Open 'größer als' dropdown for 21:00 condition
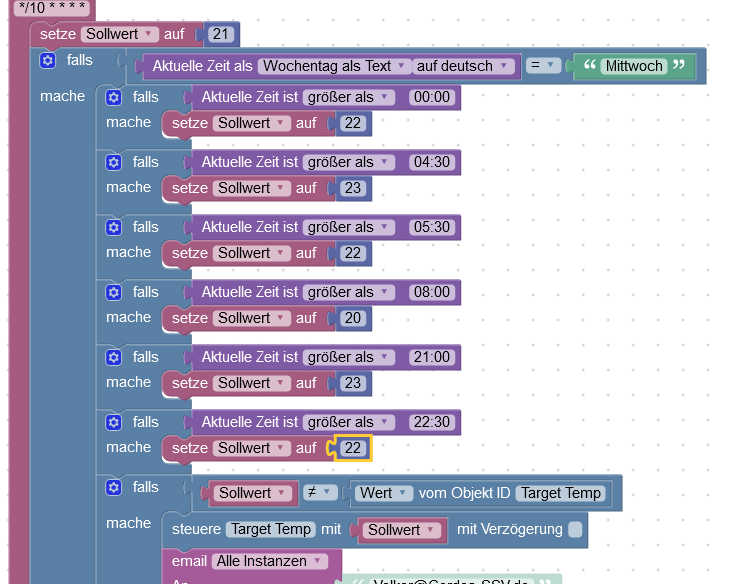This screenshot has width=729, height=584. click(x=348, y=357)
